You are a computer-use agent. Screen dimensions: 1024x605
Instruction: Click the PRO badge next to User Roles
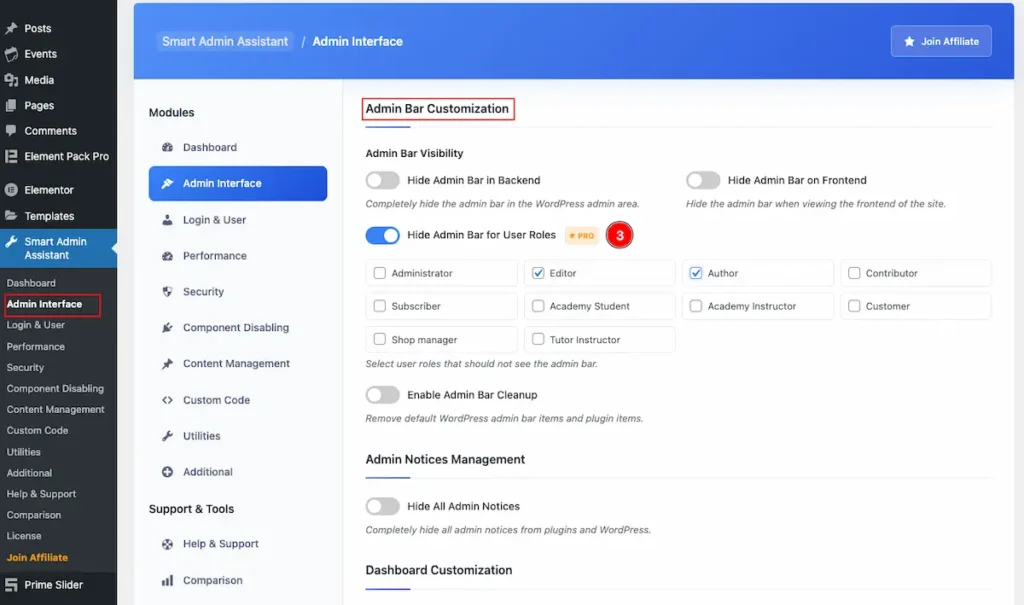pyautogui.click(x=581, y=235)
